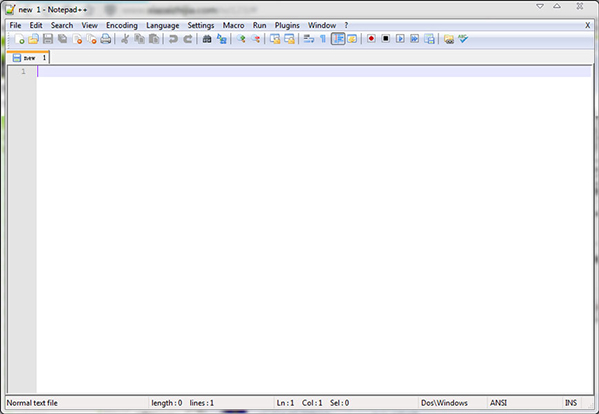The height and width of the screenshot is (414, 599).
Task: Open the File menu
Action: [15, 25]
